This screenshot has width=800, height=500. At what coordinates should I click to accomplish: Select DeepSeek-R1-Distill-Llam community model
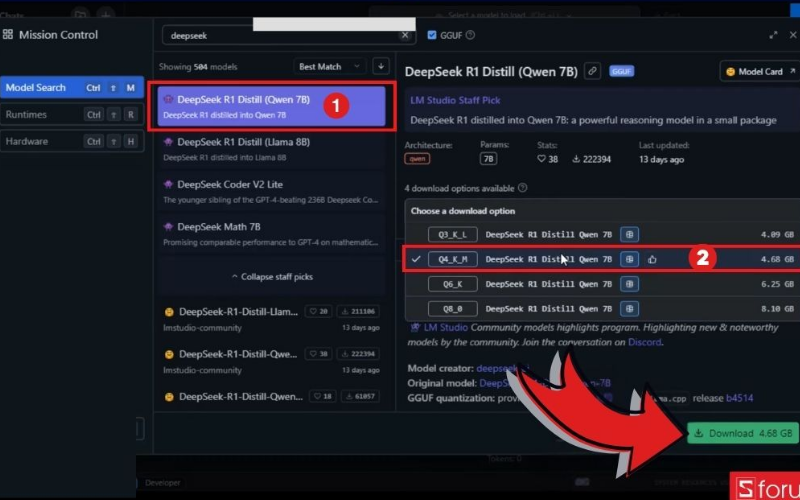coord(271,319)
